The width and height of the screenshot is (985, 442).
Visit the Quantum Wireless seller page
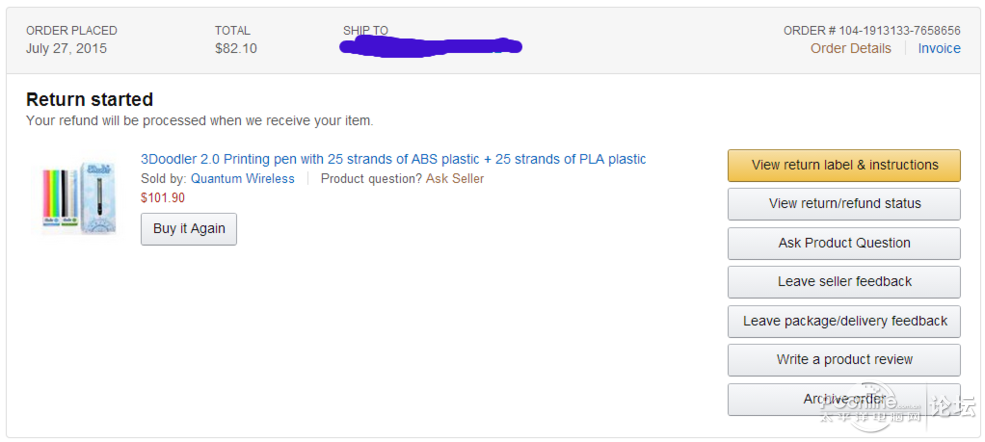(x=242, y=178)
